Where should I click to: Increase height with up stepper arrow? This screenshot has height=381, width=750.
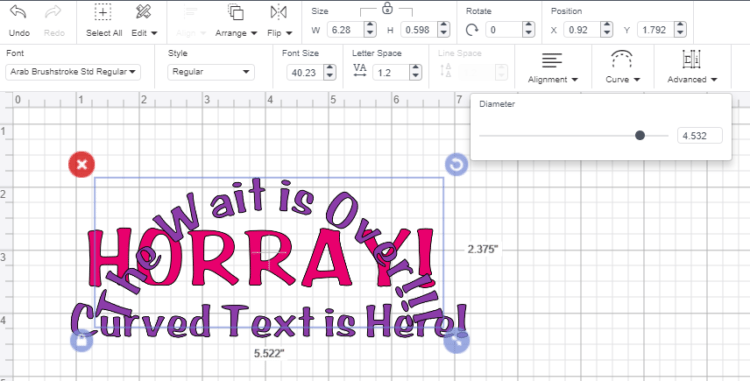click(444, 26)
